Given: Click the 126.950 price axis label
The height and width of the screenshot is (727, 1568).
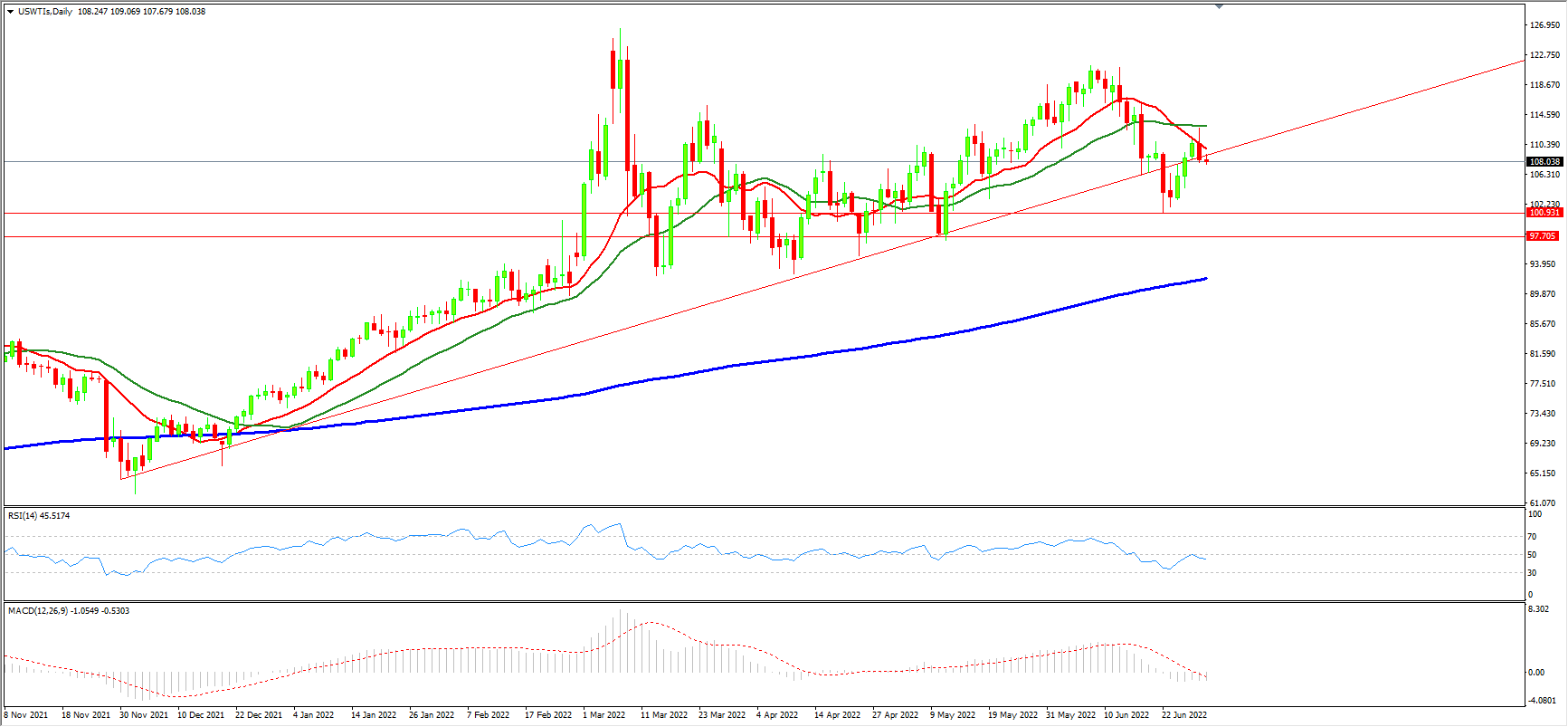Looking at the screenshot, I should coord(1544,25).
